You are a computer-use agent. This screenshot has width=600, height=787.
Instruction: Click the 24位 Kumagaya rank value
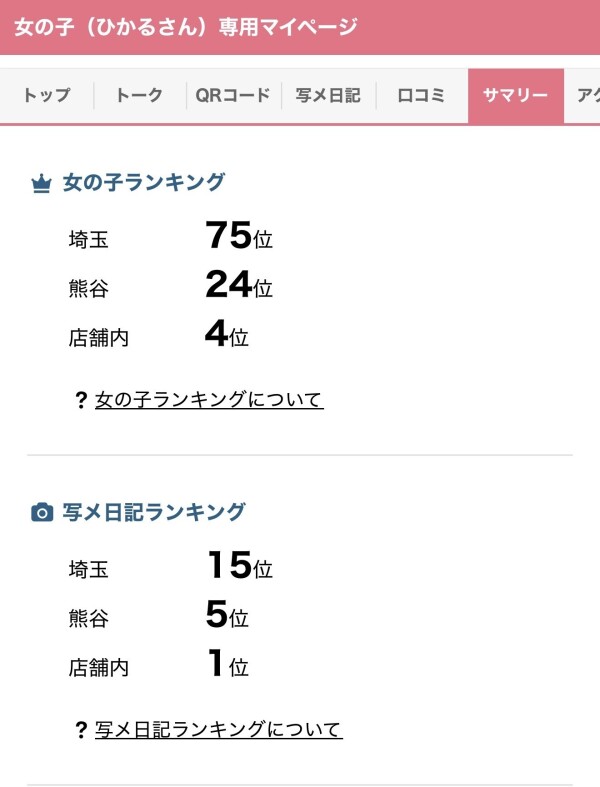(x=238, y=286)
